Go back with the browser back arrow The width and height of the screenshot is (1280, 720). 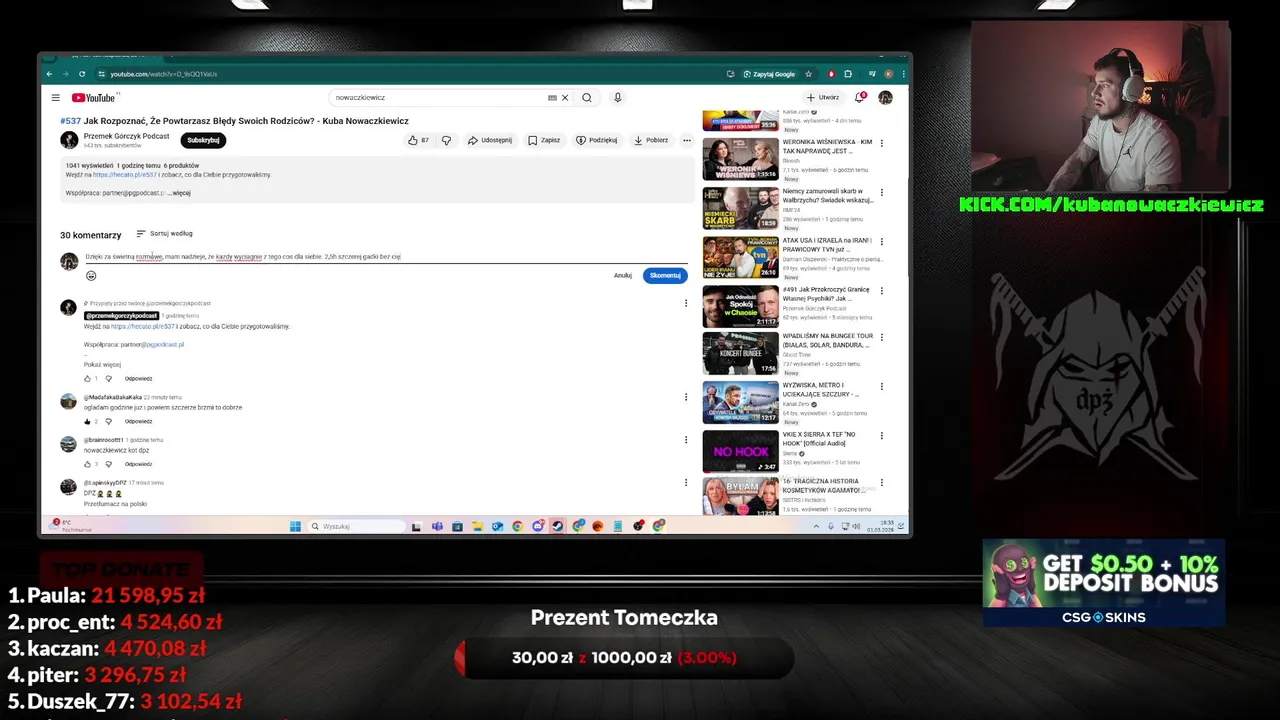pos(49,74)
